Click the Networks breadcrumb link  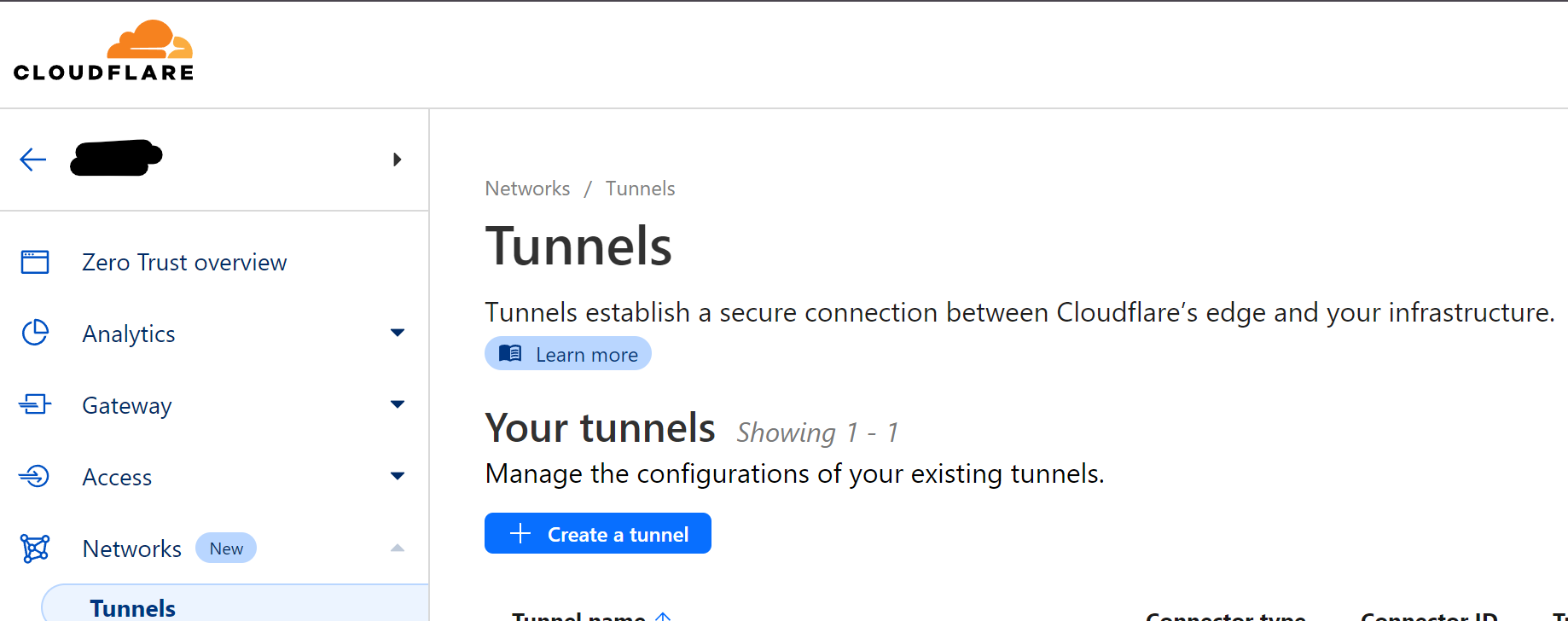527,188
